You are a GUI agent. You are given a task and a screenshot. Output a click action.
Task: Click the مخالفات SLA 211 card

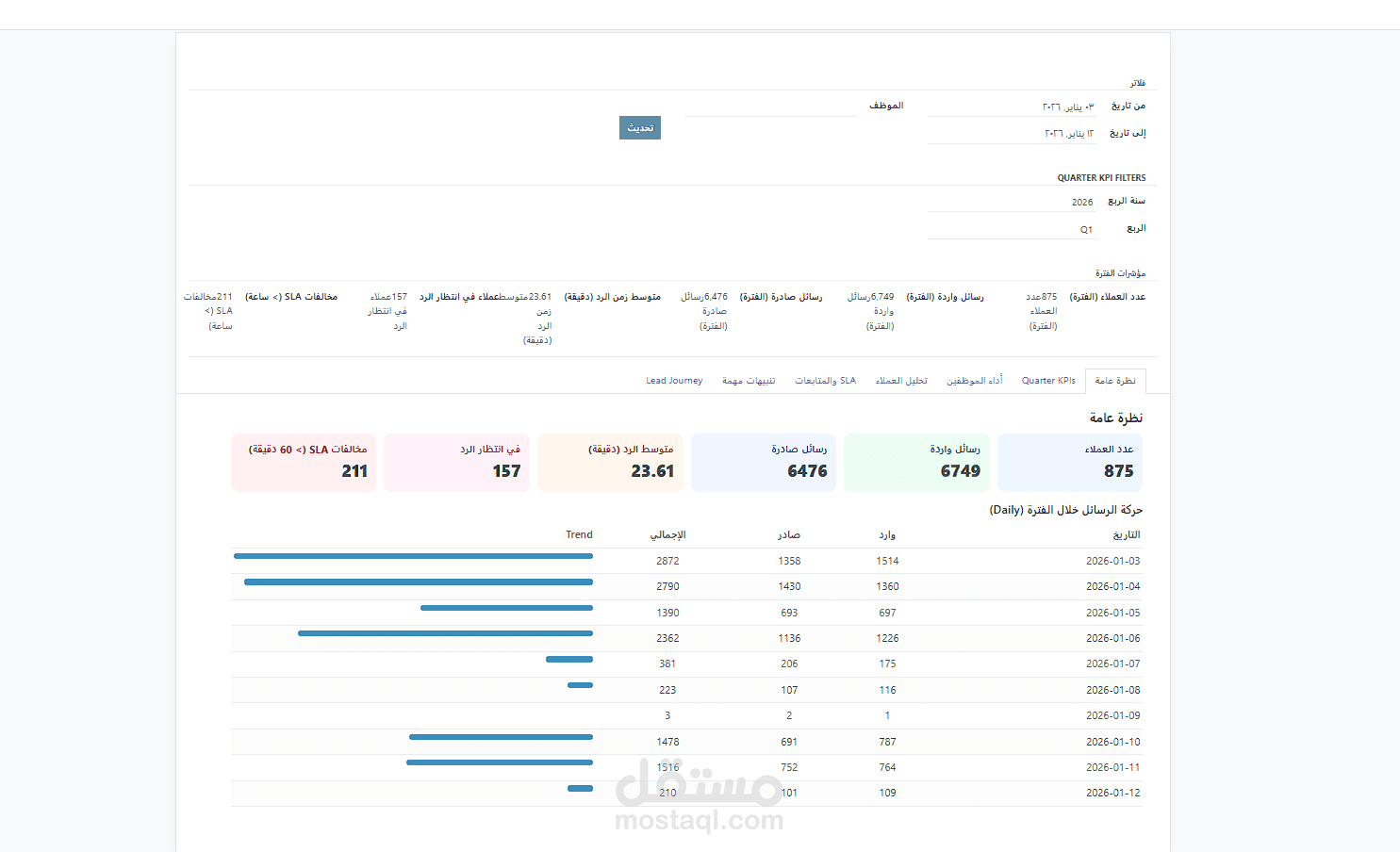click(304, 462)
